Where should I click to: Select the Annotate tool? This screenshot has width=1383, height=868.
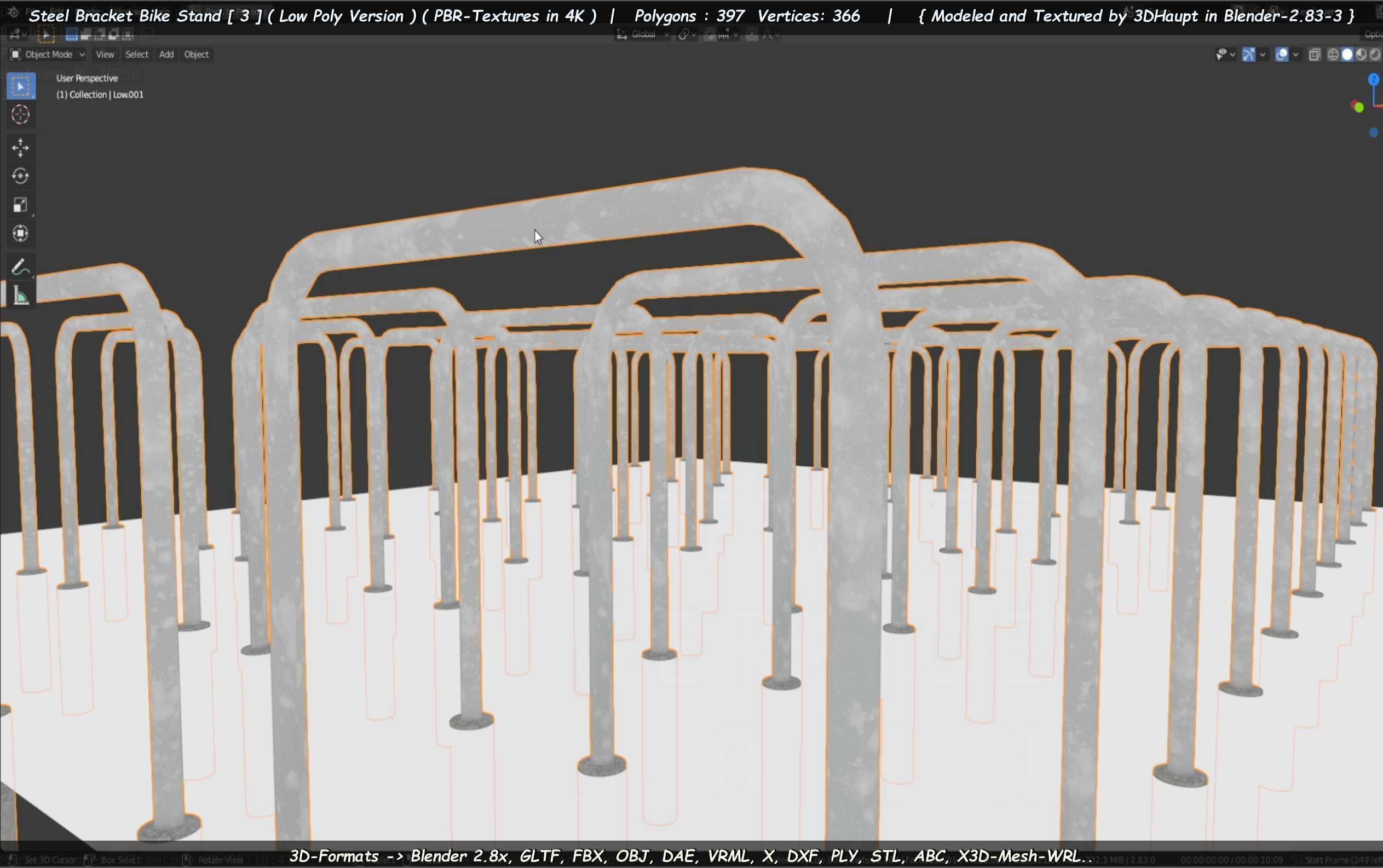point(21,267)
